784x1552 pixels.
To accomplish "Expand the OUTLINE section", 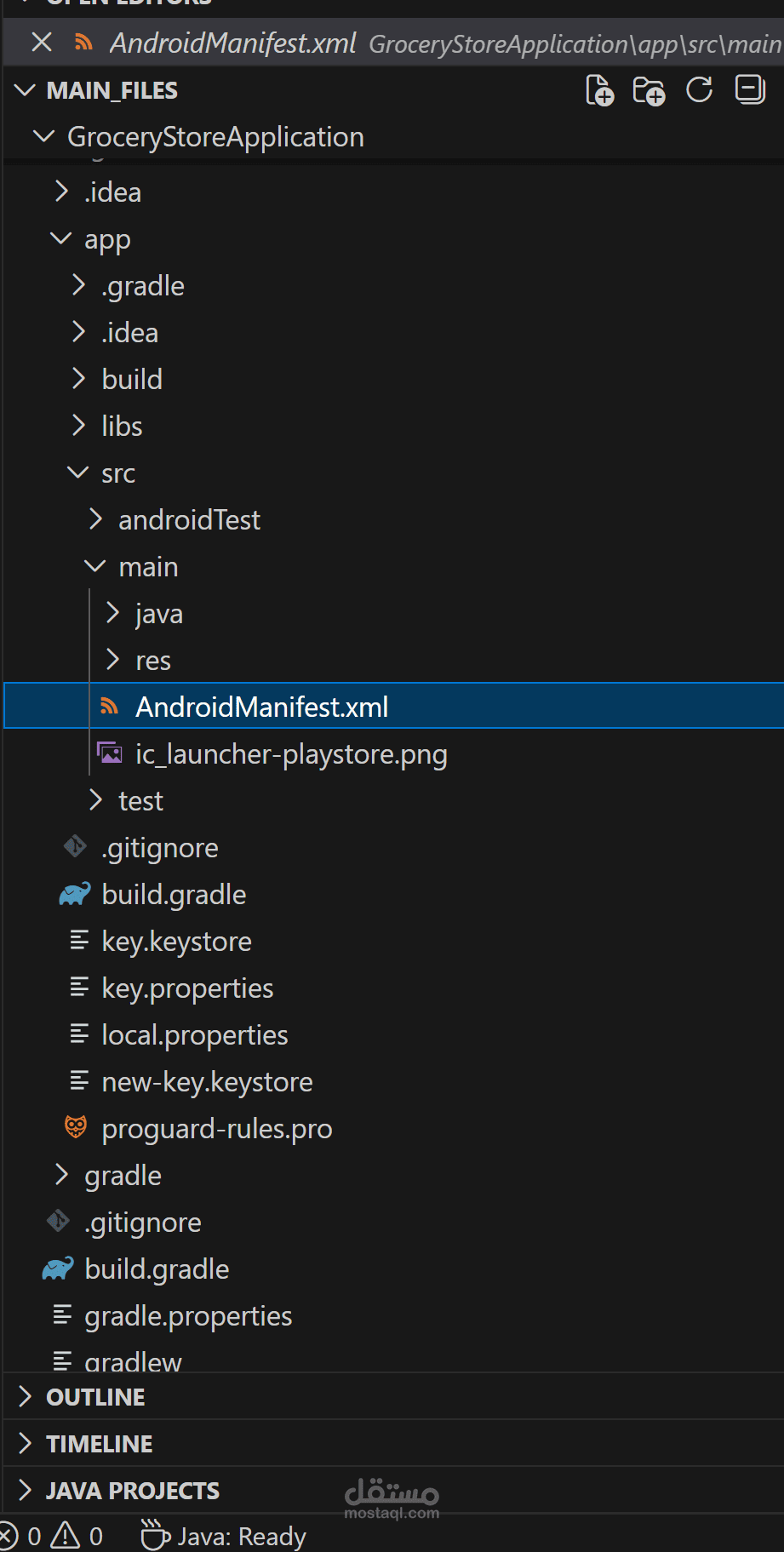I will pyautogui.click(x=95, y=1397).
